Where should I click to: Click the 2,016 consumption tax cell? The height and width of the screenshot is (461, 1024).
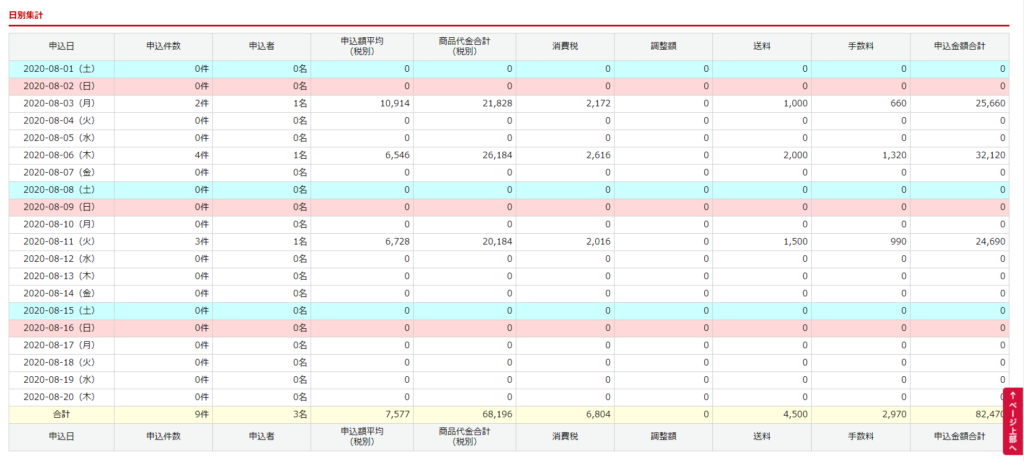[x=565, y=242]
